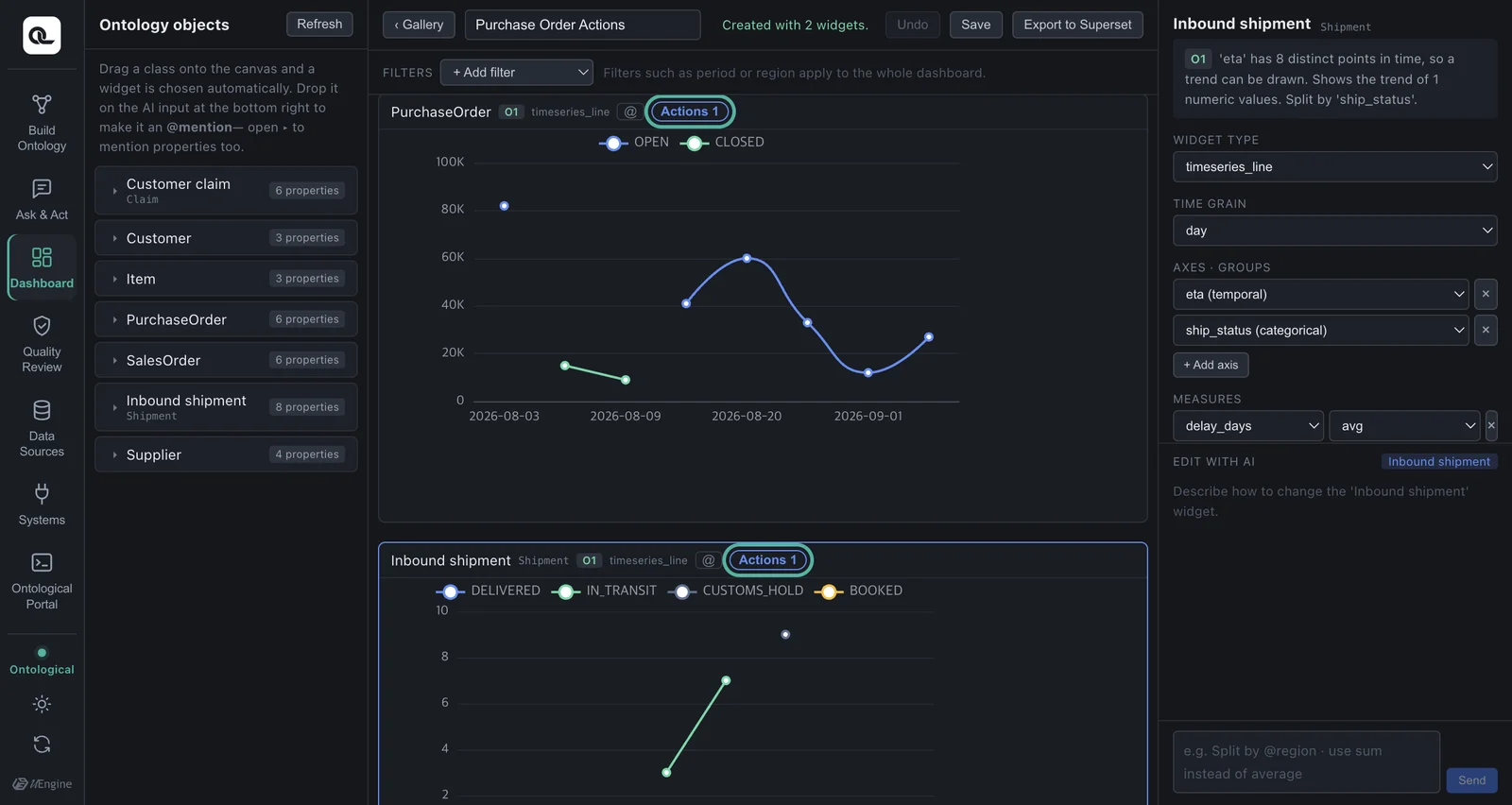Image resolution: width=1512 pixels, height=805 pixels.
Task: Remove the ship_status (categorical) axis
Action: click(x=1486, y=330)
